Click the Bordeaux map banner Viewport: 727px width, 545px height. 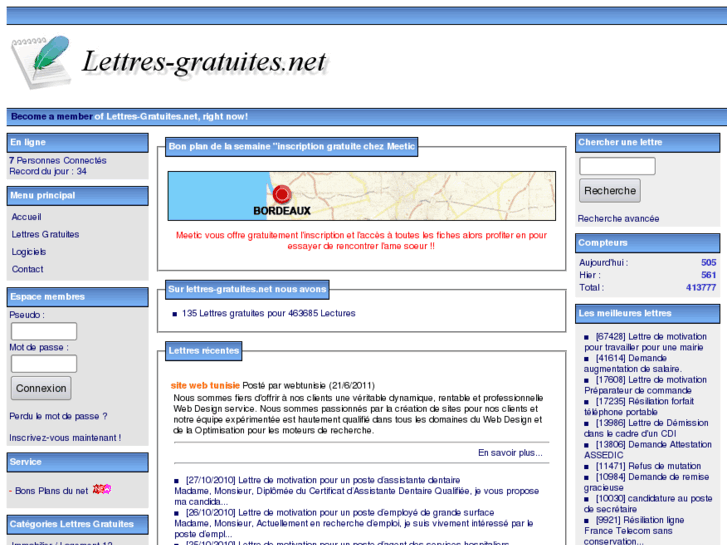tap(362, 196)
